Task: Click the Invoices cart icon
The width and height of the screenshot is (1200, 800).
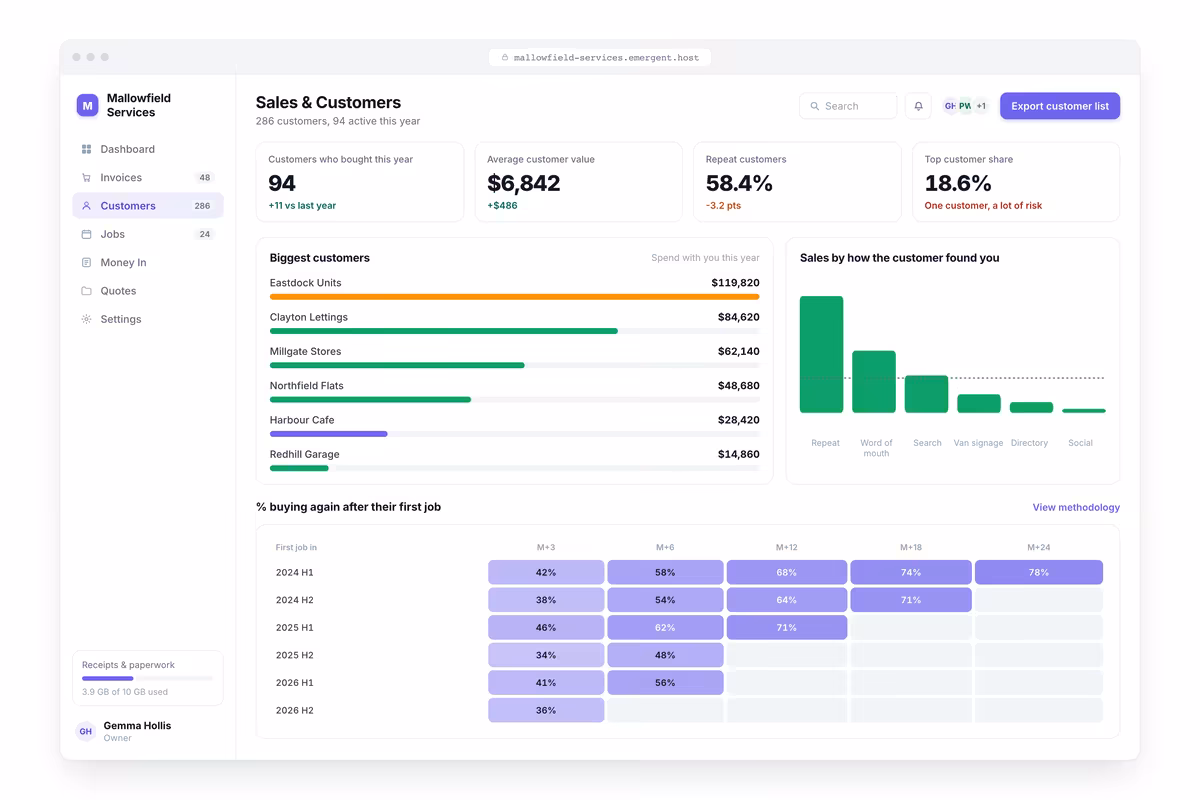Action: click(x=86, y=178)
